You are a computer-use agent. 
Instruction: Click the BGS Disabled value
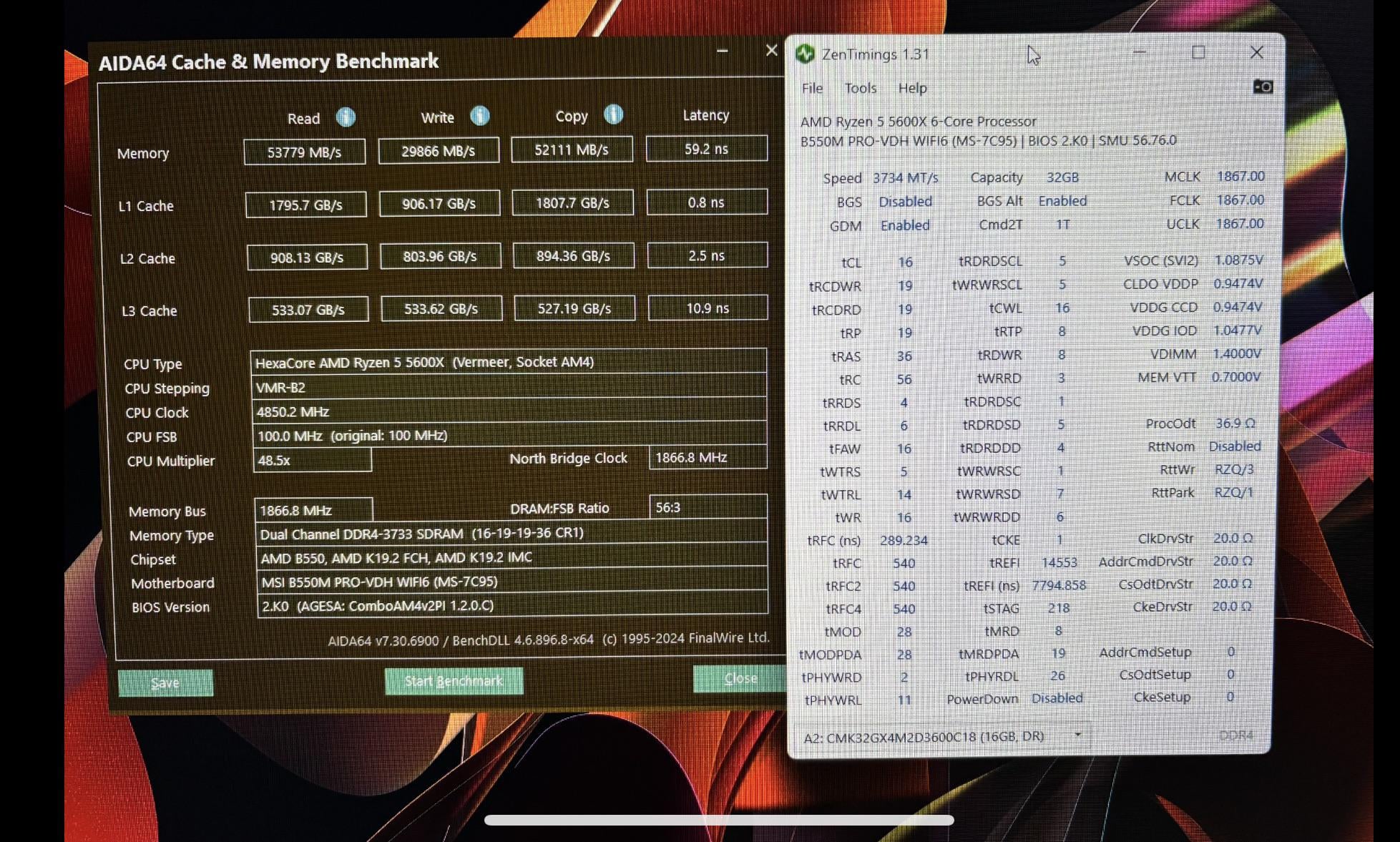pyautogui.click(x=905, y=202)
